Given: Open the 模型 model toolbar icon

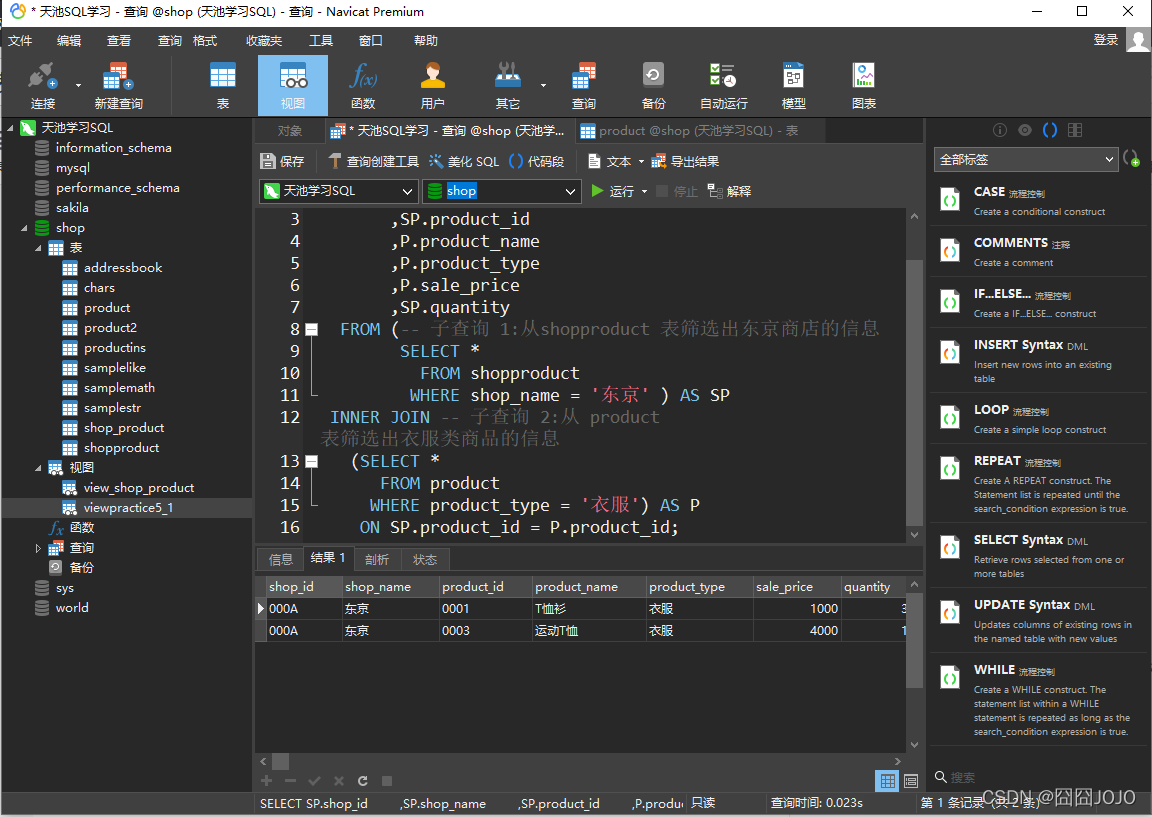Looking at the screenshot, I should pos(793,85).
